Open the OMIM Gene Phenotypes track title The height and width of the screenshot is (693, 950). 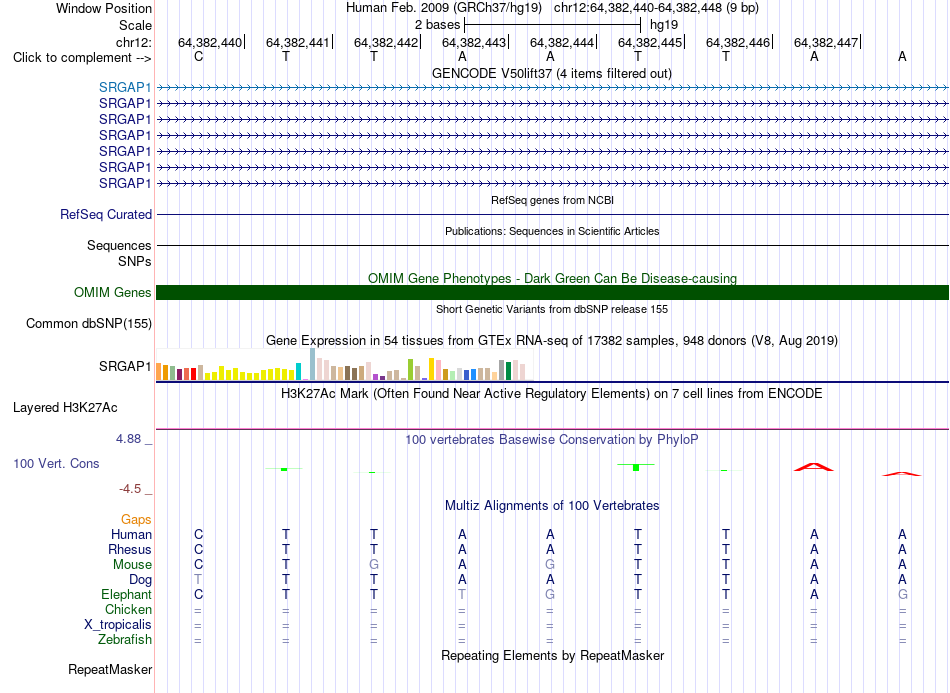[552, 278]
